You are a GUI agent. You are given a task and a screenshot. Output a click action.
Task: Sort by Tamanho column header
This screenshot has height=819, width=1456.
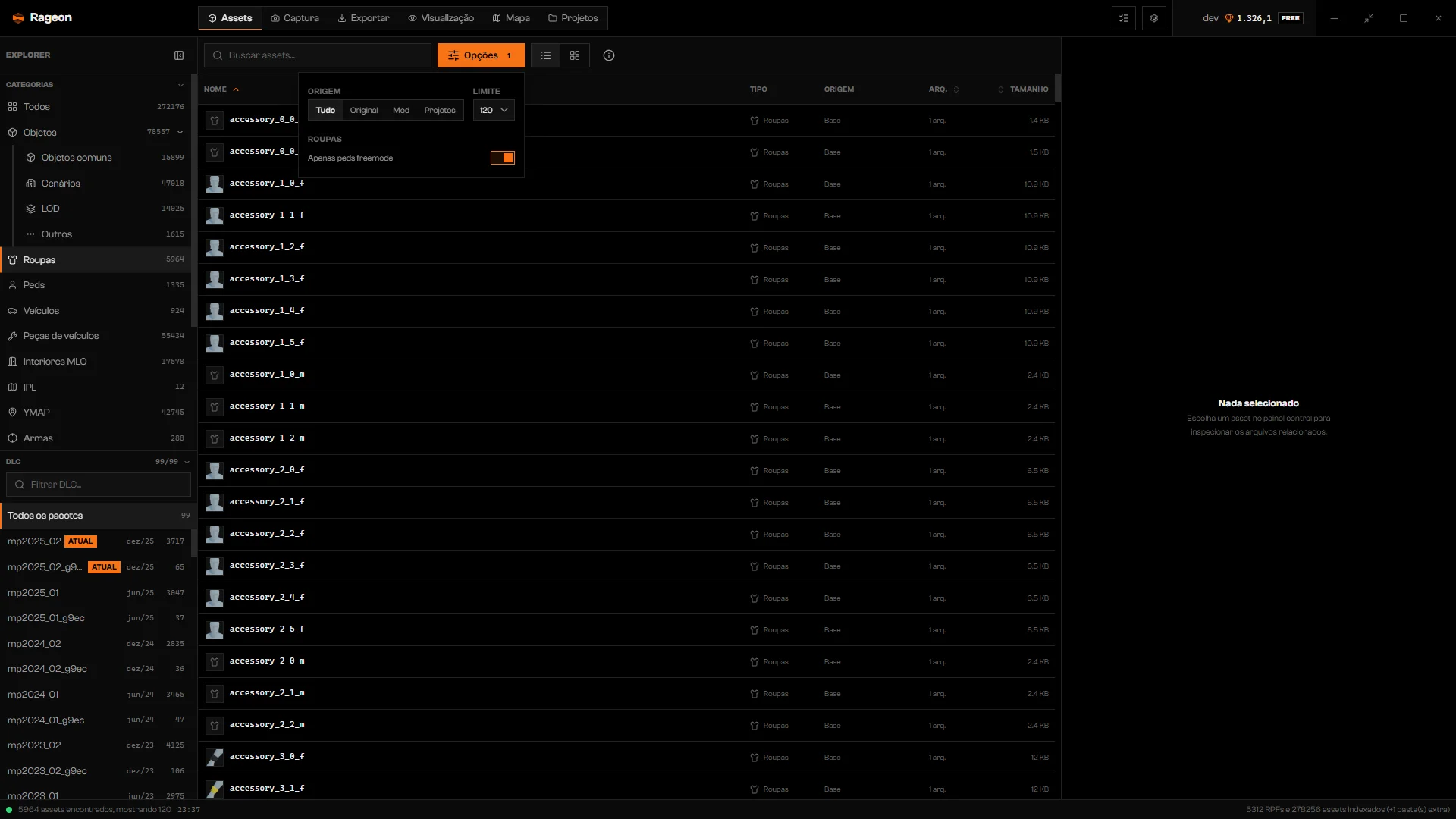1023,89
